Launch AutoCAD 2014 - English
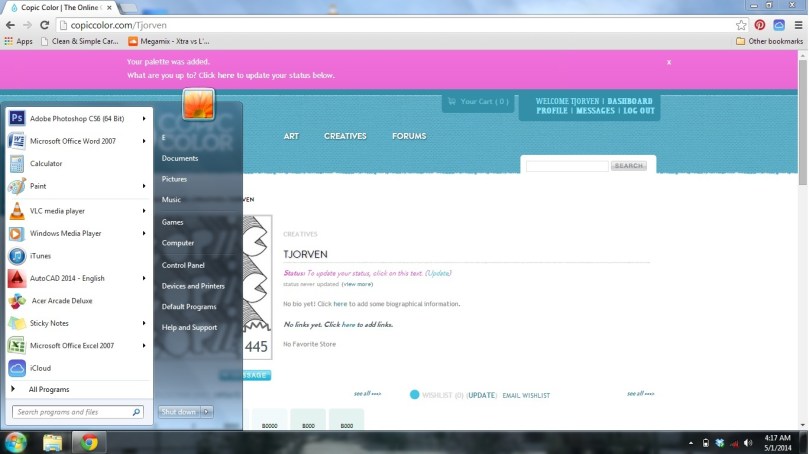This screenshot has width=809, height=454. click(x=67, y=279)
